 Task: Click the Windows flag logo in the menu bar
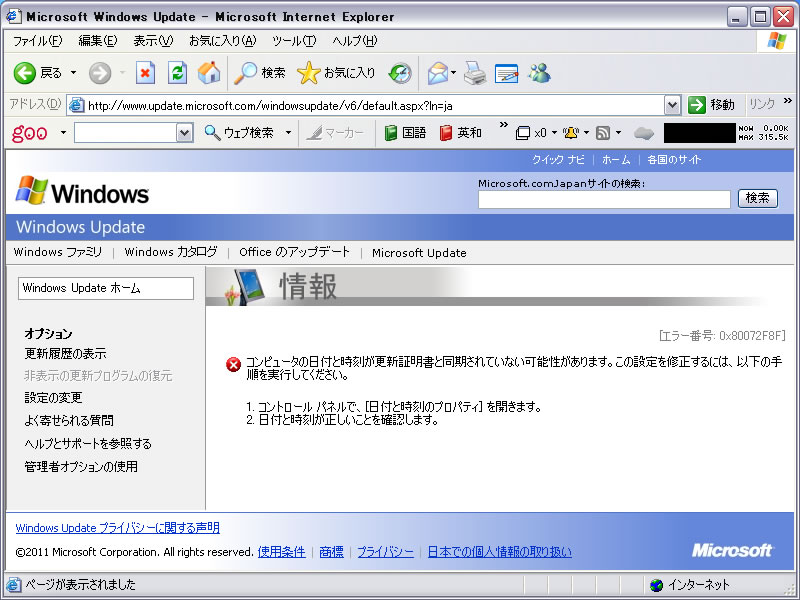point(776,41)
